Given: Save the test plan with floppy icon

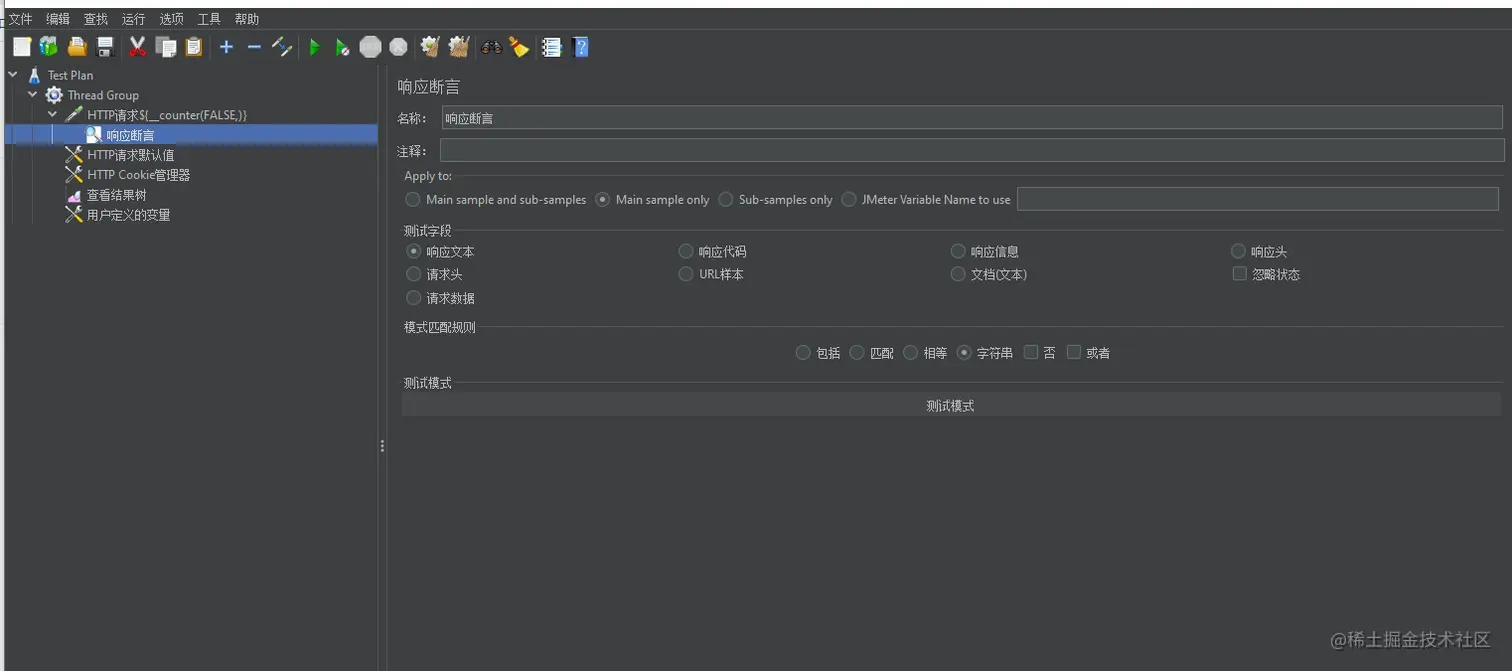Looking at the screenshot, I should coord(104,47).
